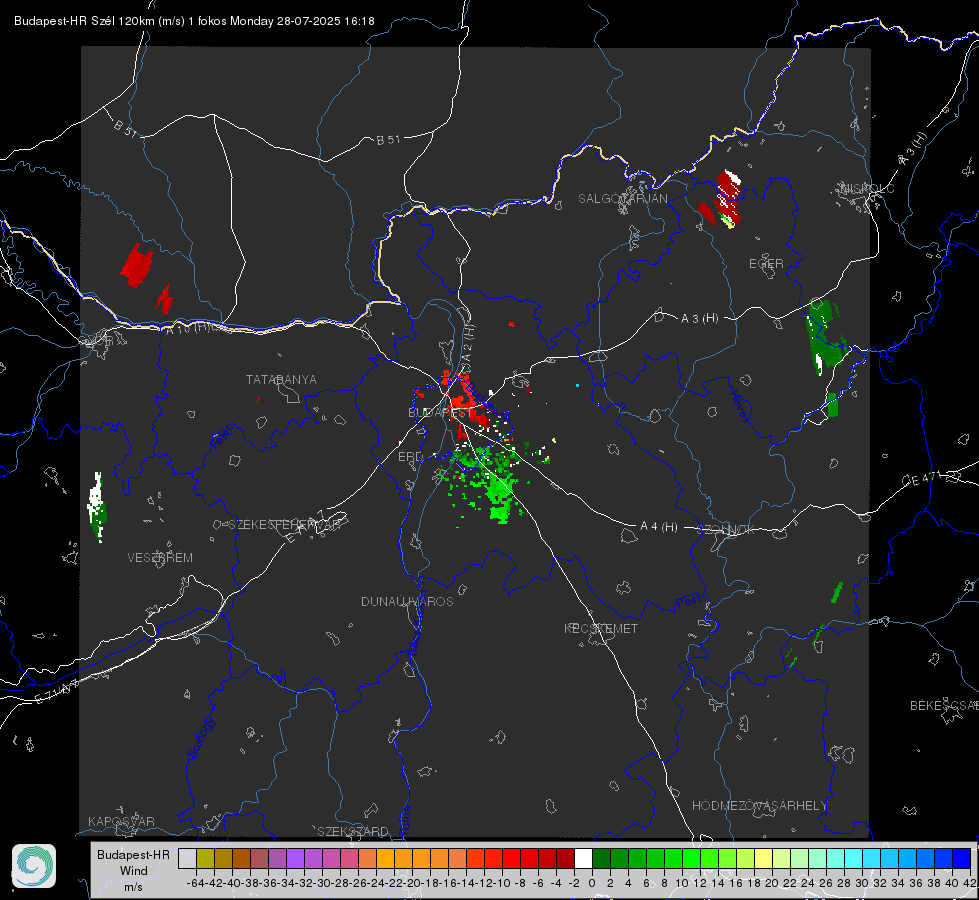Image resolution: width=979 pixels, height=900 pixels.
Task: Click the BUDAPEST city label
Action: (440, 413)
